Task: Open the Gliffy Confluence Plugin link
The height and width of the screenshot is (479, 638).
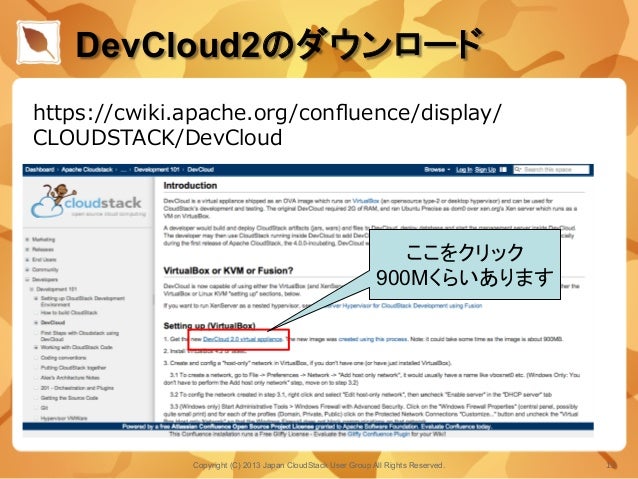Action: point(378,434)
